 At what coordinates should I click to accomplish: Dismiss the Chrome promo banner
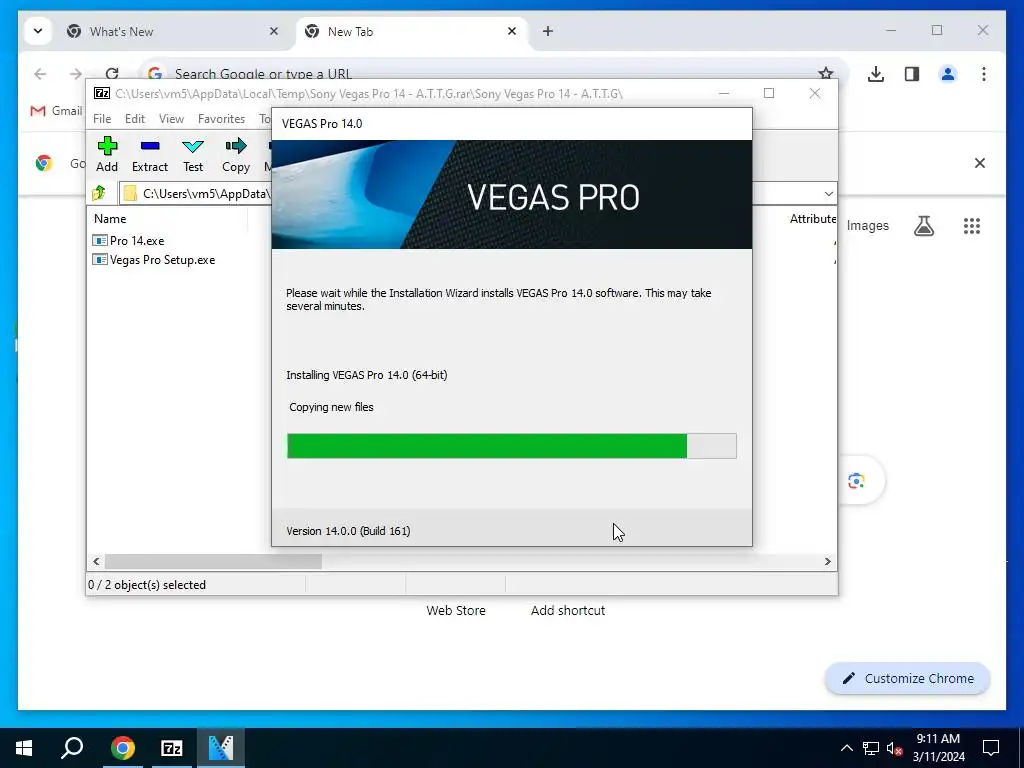pyautogui.click(x=980, y=163)
